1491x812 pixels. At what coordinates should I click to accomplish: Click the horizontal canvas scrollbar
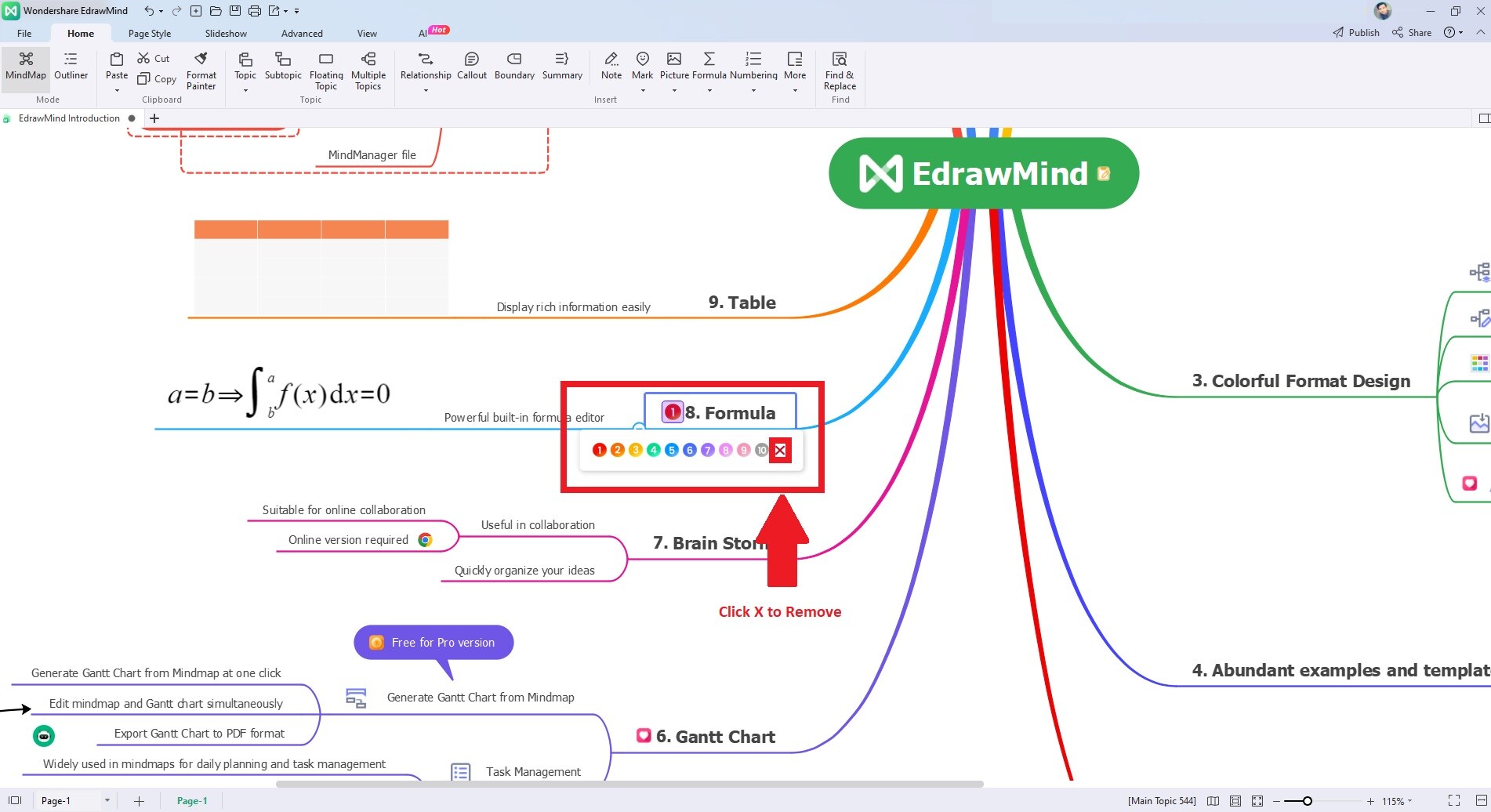[x=629, y=784]
